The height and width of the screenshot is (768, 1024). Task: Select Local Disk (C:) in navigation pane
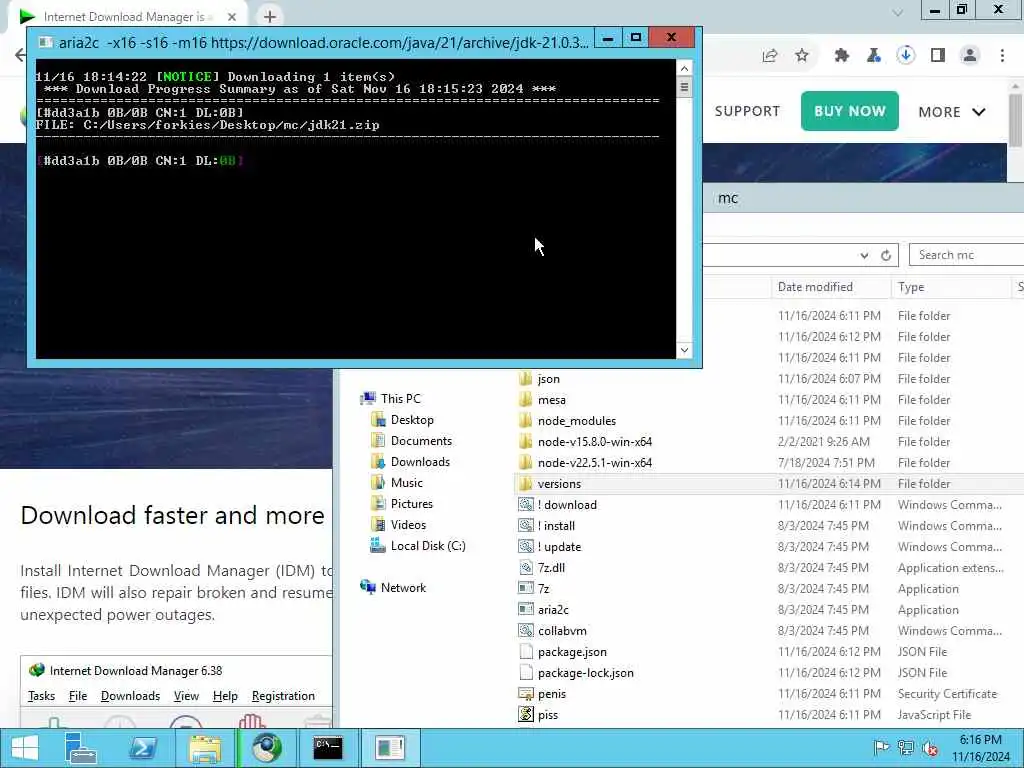click(x=428, y=545)
